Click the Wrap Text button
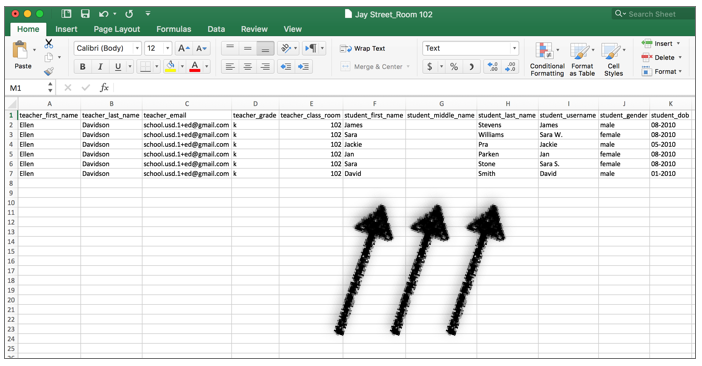This screenshot has width=702, height=366. coord(363,48)
